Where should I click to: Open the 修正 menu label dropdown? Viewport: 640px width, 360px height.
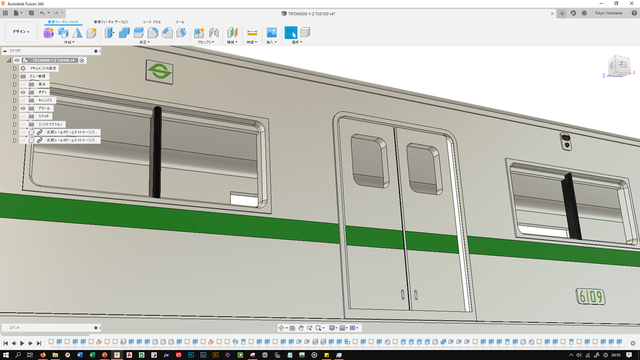click(144, 42)
